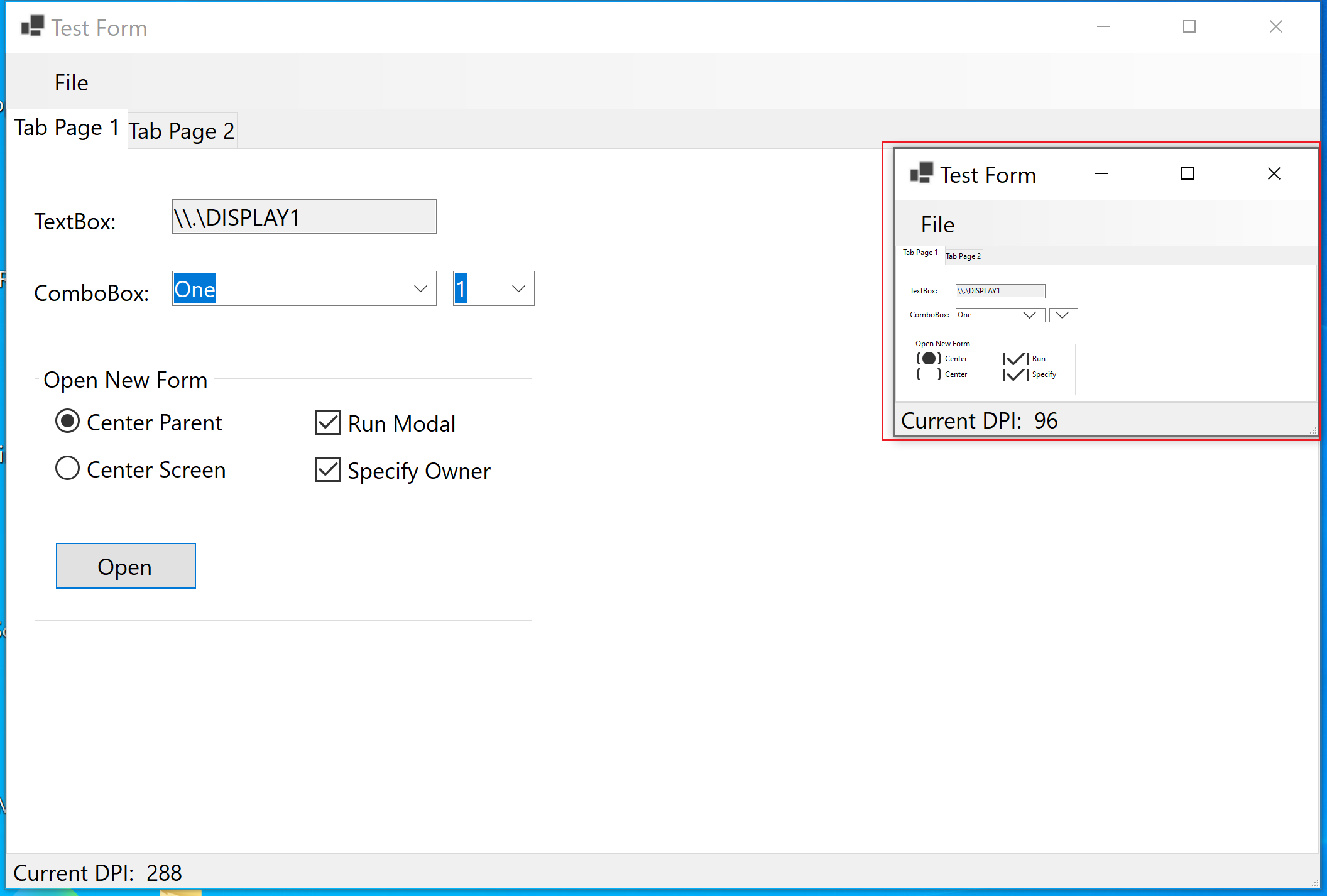Open the File menu on the small form
Viewport: 1327px width, 896px height.
coord(937,224)
